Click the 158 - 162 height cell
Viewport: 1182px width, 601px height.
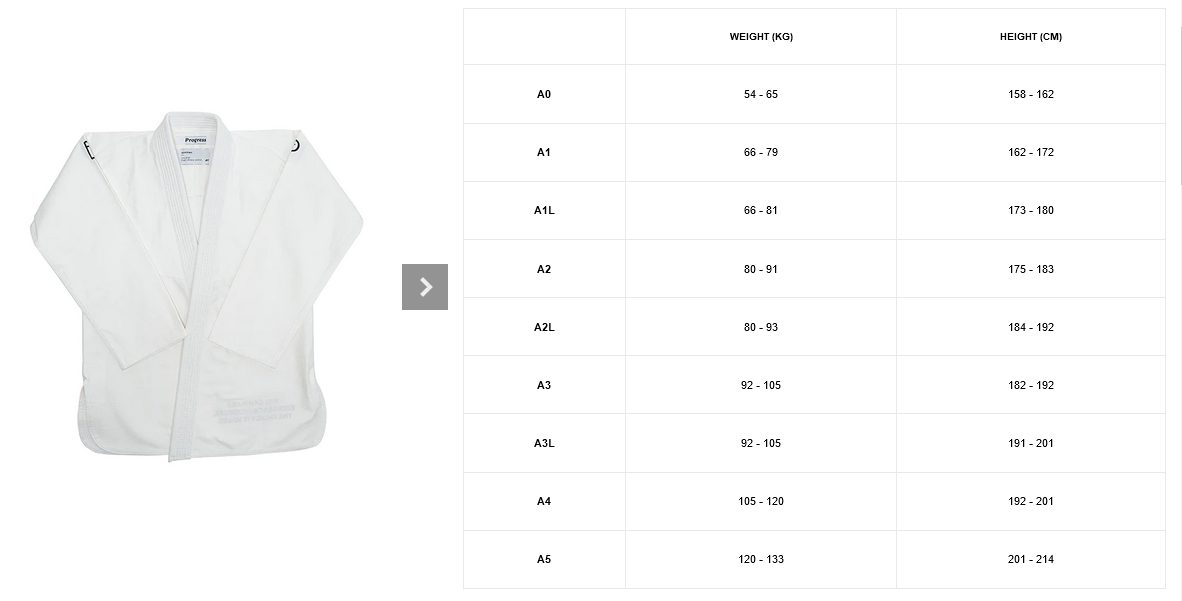coord(1031,94)
